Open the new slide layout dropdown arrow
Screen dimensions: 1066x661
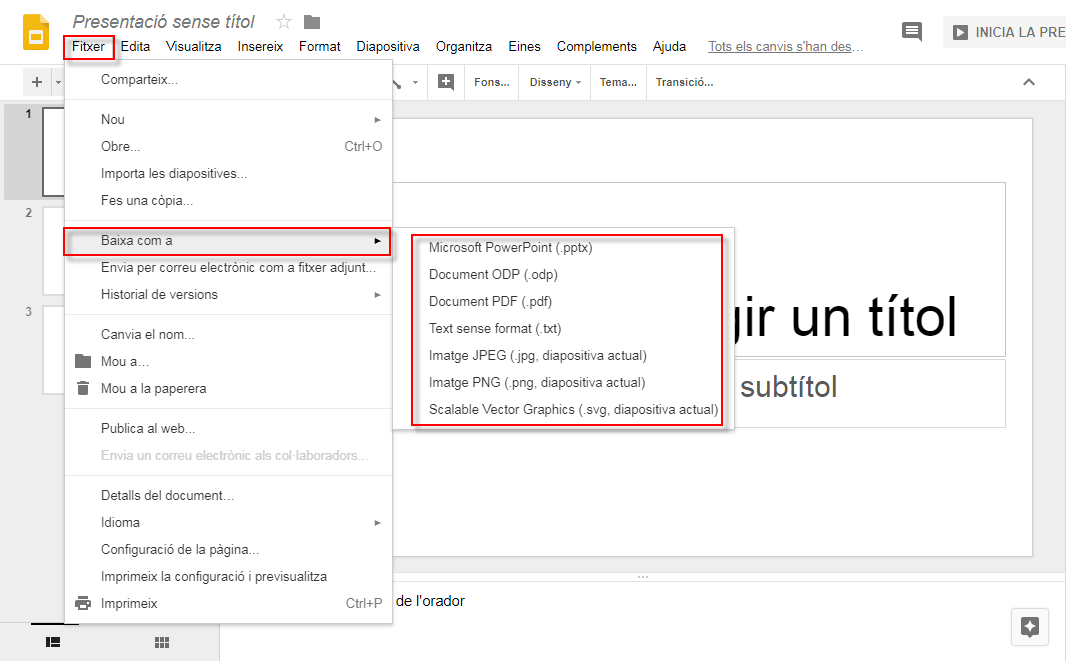[58, 82]
